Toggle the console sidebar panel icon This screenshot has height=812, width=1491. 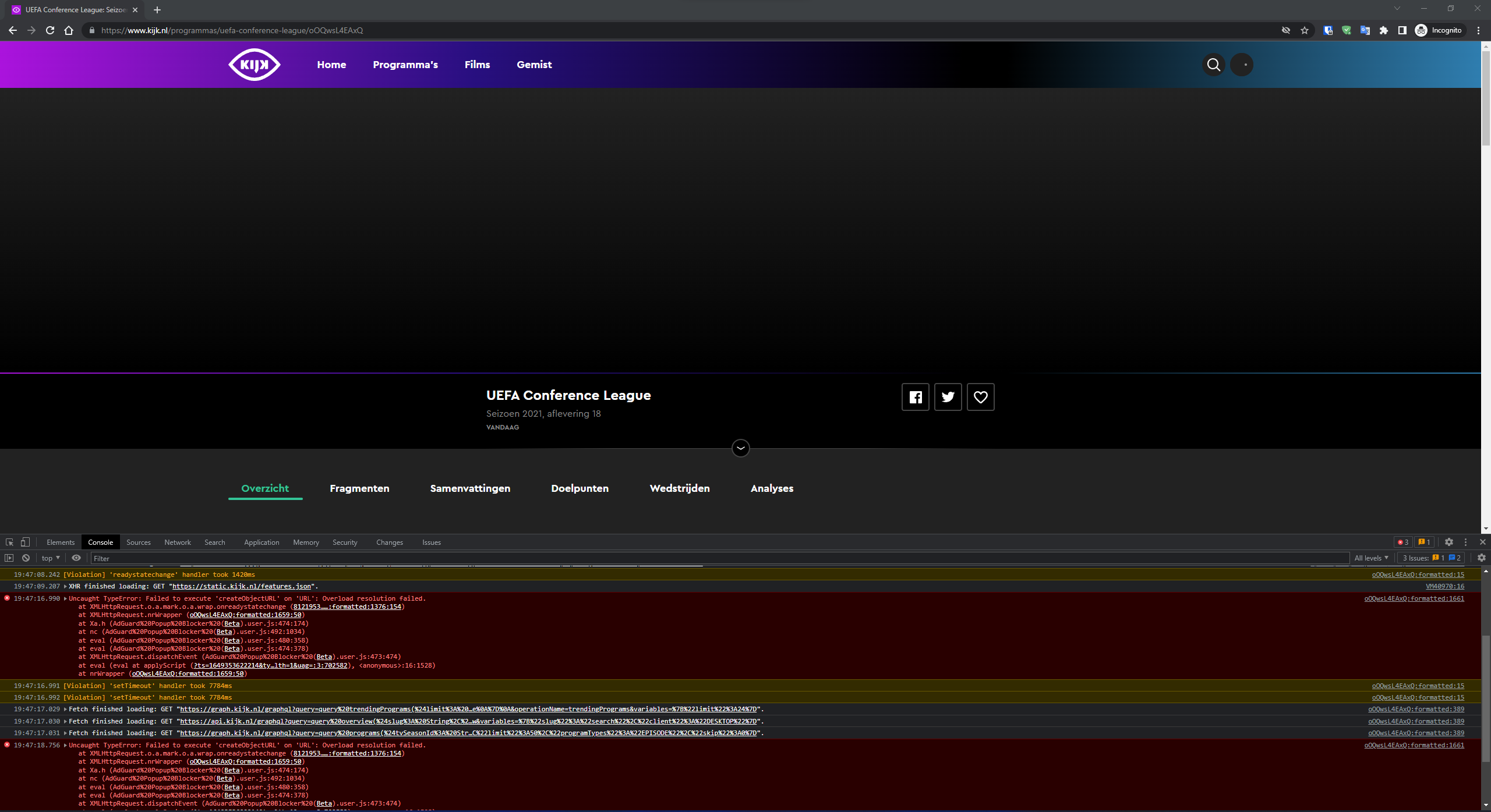(9, 558)
